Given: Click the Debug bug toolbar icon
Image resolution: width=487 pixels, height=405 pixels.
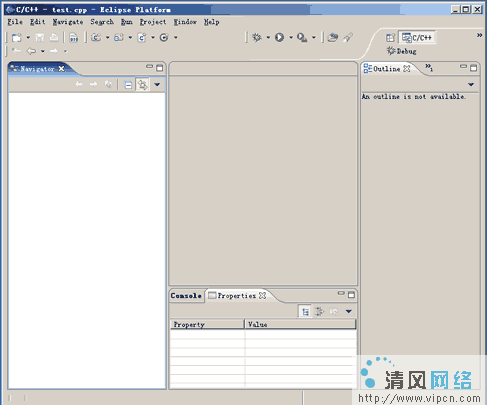Looking at the screenshot, I should click(257, 37).
